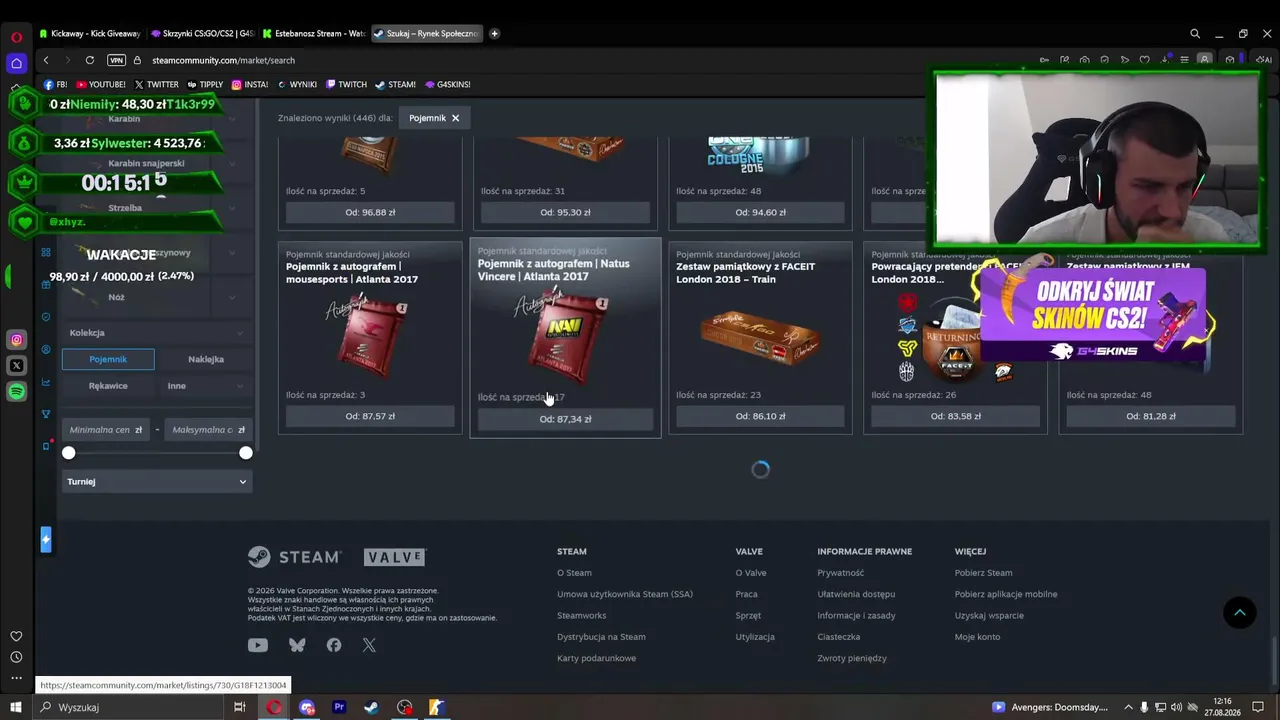Expand the Nóż weapon filter
This screenshot has height=720, width=1280.
click(155, 297)
